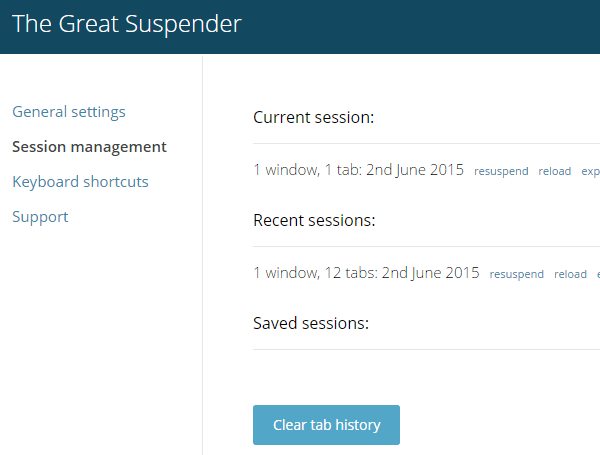Reload the current 1-tab session

click(x=554, y=171)
